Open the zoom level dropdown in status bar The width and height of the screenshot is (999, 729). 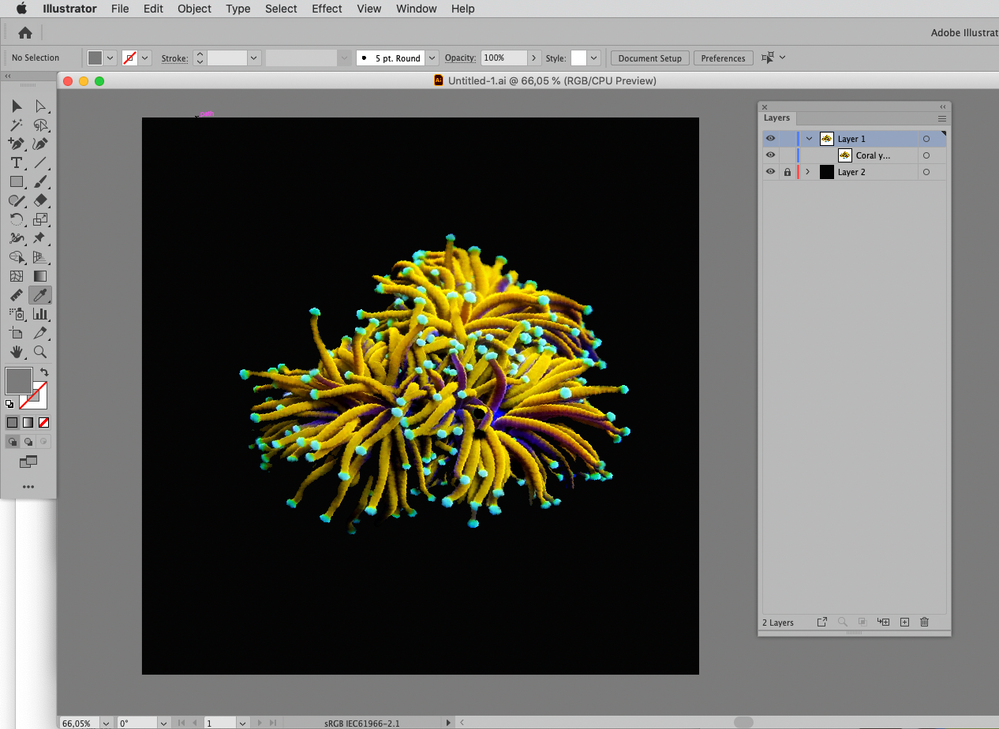[106, 723]
